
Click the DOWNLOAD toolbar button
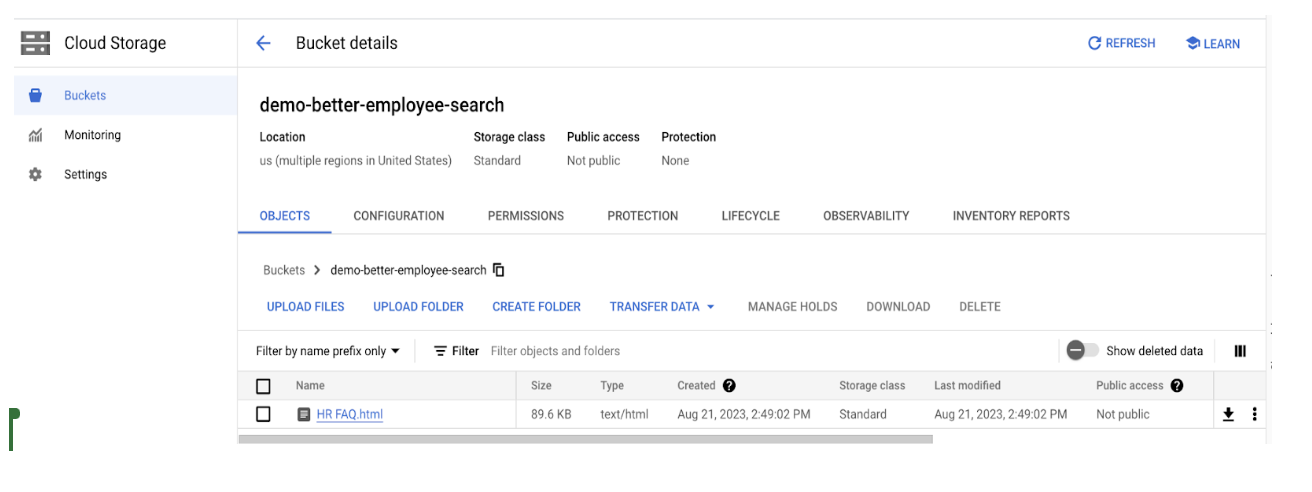[898, 306]
